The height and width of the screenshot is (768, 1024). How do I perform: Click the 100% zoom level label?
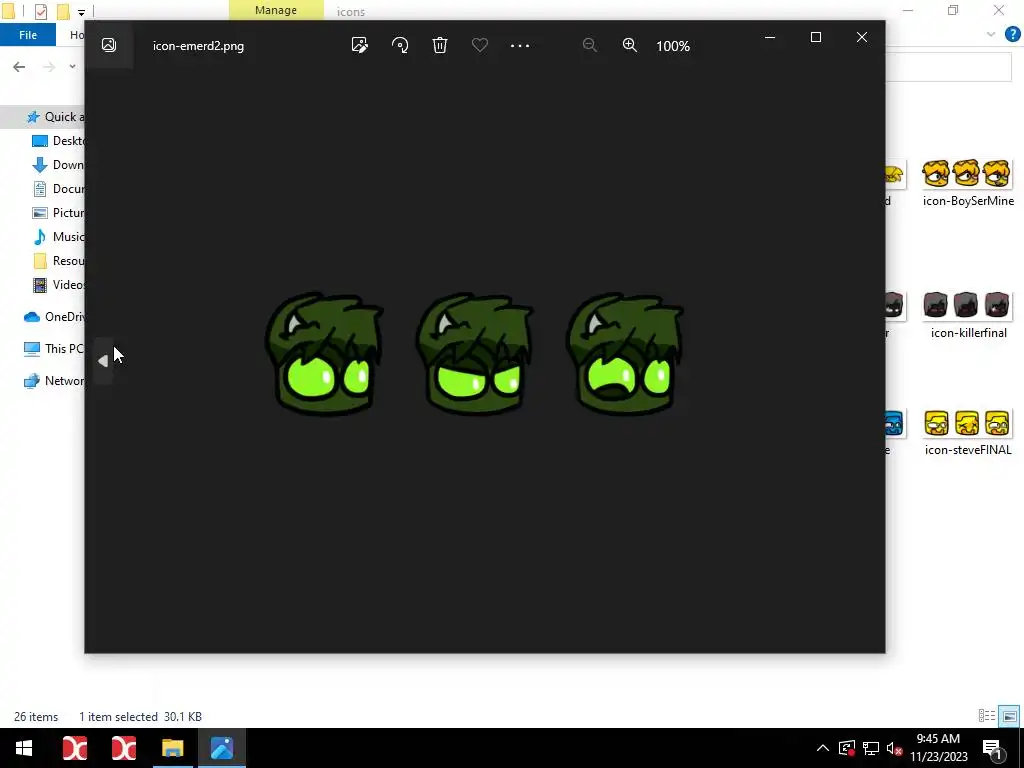click(673, 46)
